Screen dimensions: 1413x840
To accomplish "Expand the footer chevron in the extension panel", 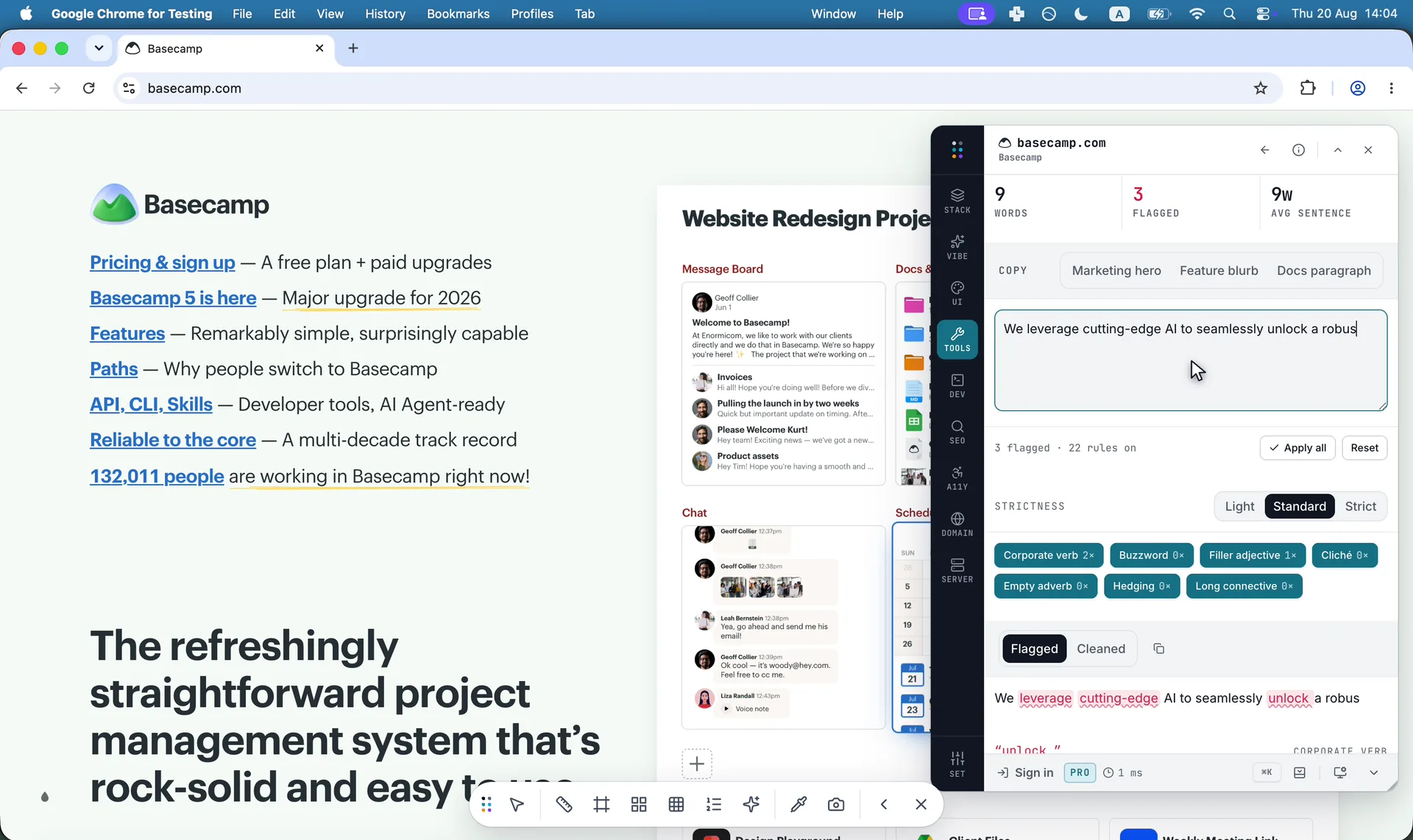I will (x=1373, y=773).
